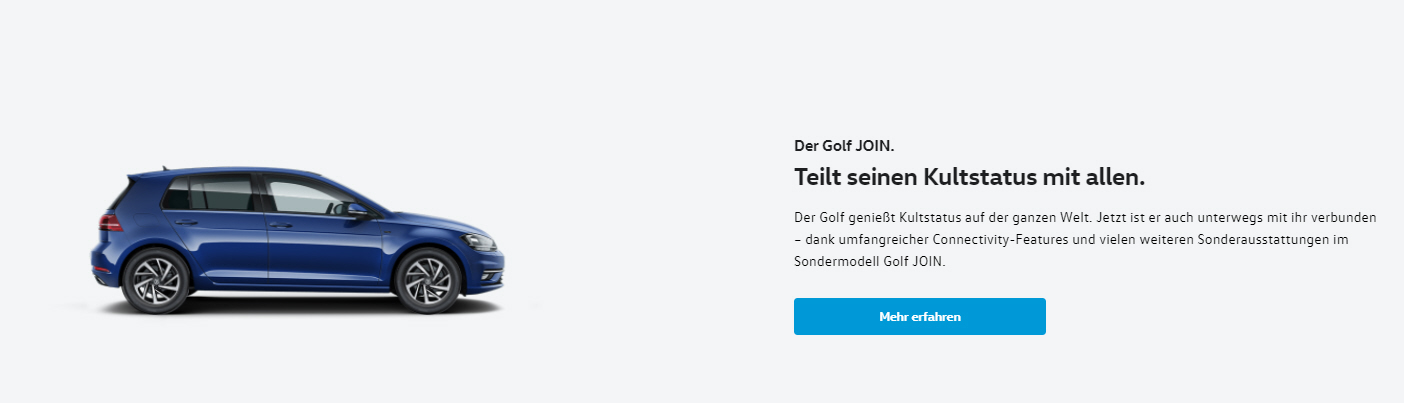Click the heading "Teilt seinen Kultstatus mit allen."

point(969,177)
